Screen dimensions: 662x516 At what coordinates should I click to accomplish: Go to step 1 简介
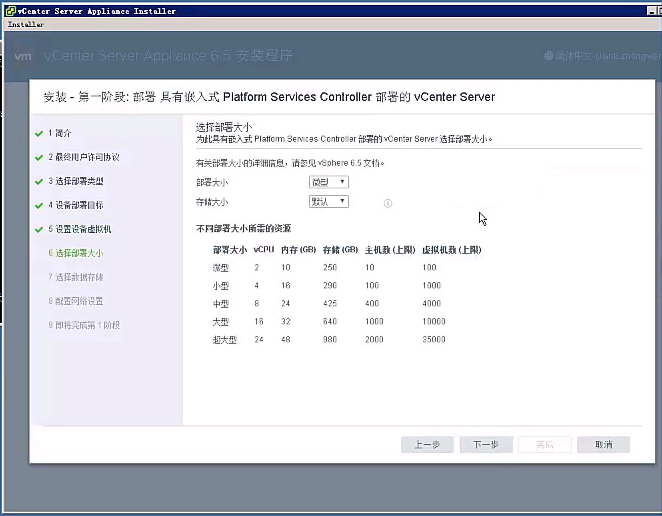click(x=60, y=133)
